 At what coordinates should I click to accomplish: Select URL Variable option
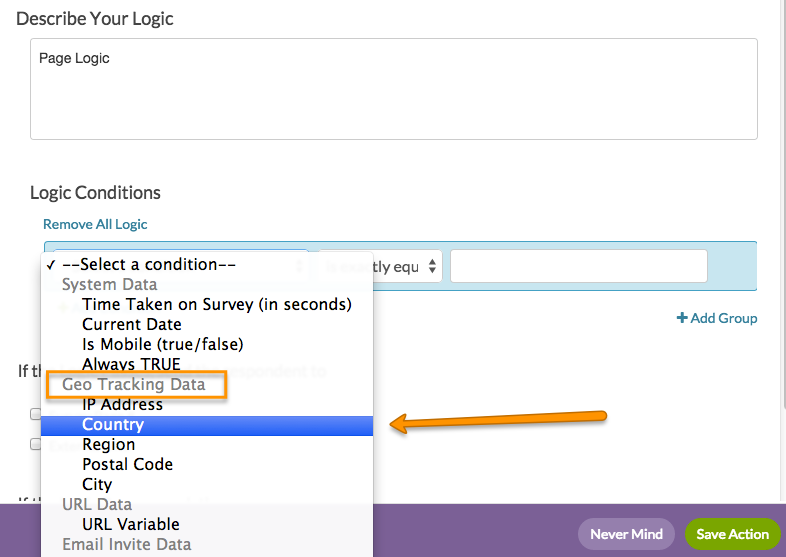point(130,525)
